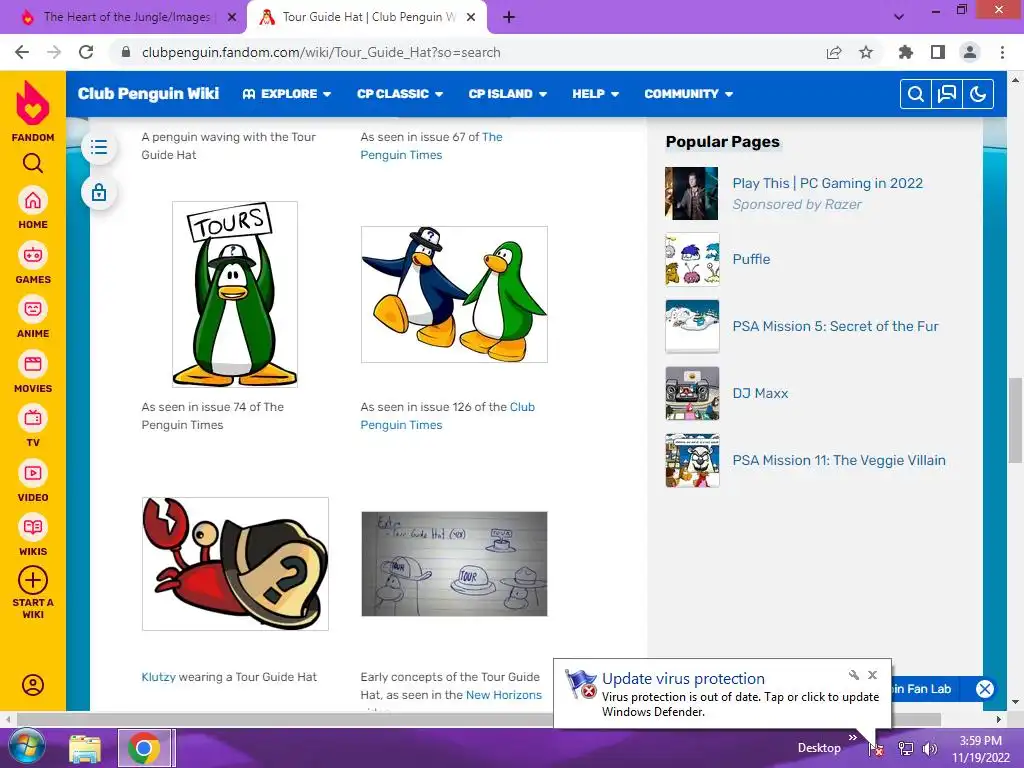Screen dimensions: 1024x768
Task: Bookmark this page with the star
Action: [866, 52]
